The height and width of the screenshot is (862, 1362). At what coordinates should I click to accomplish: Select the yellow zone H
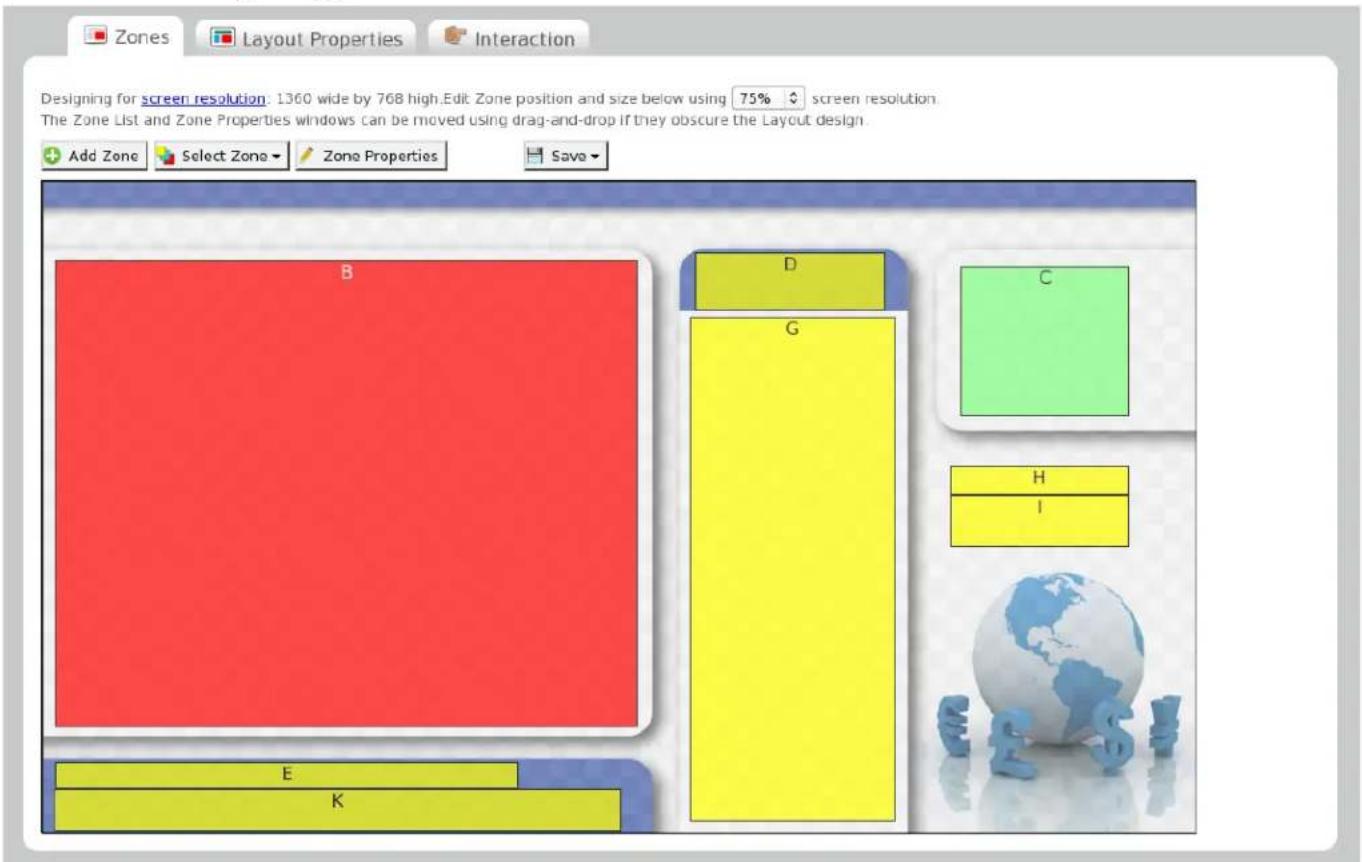point(1039,480)
